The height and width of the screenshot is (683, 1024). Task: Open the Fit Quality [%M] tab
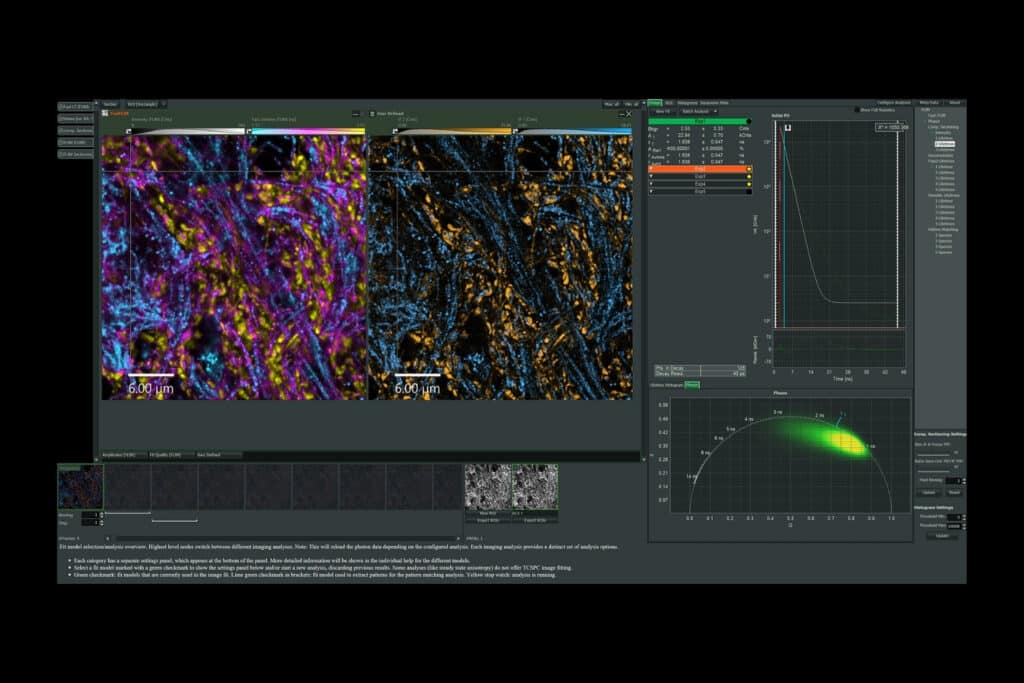point(165,454)
